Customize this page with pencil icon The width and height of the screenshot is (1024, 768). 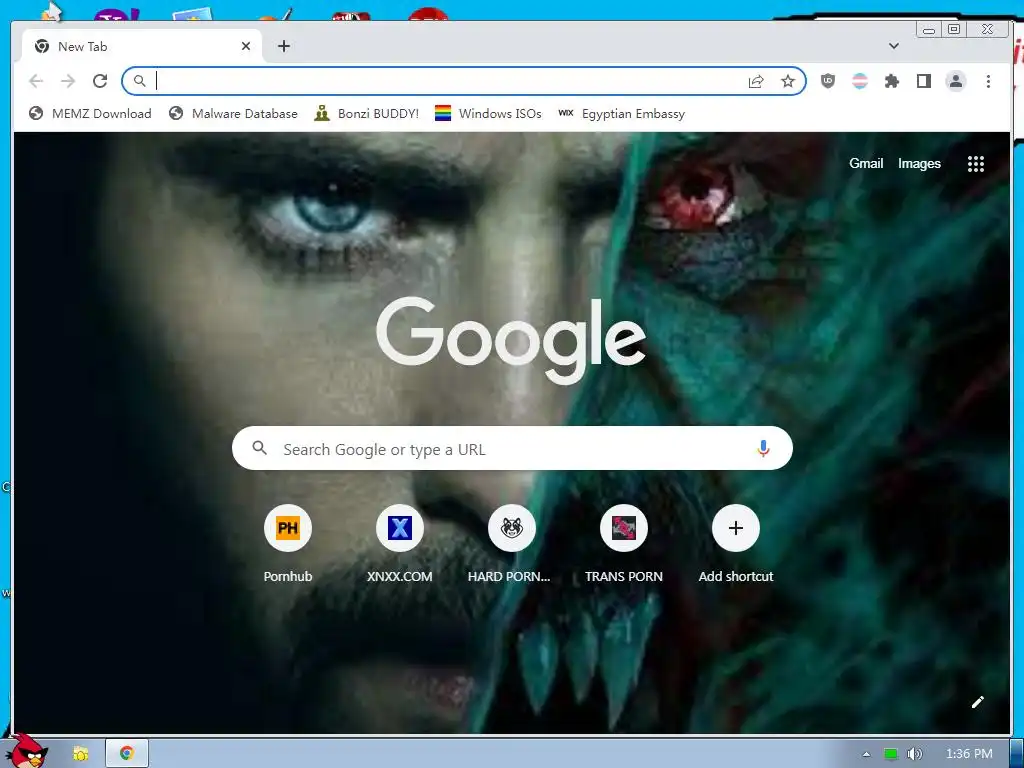(x=978, y=702)
